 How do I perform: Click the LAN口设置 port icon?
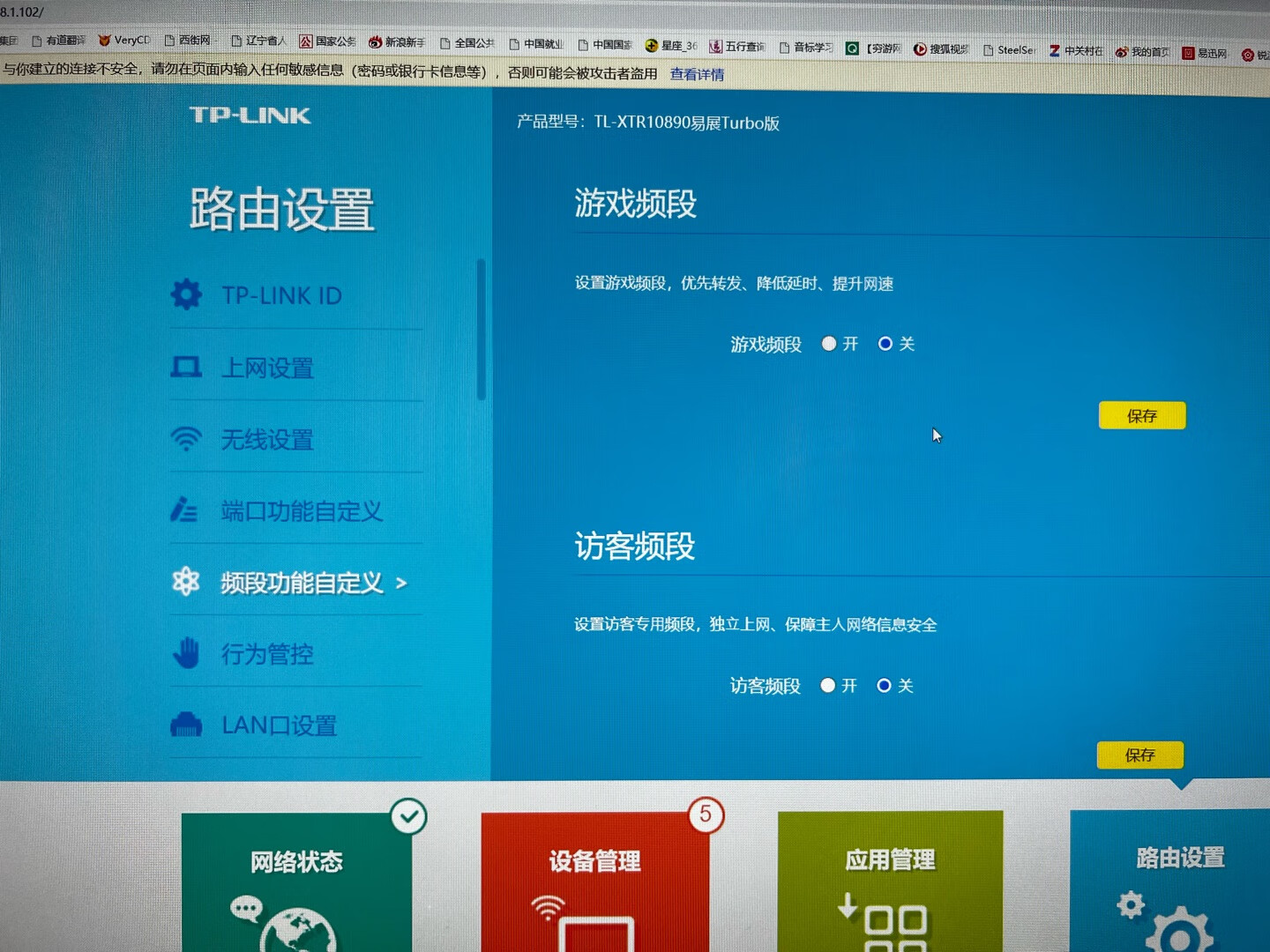[x=186, y=725]
